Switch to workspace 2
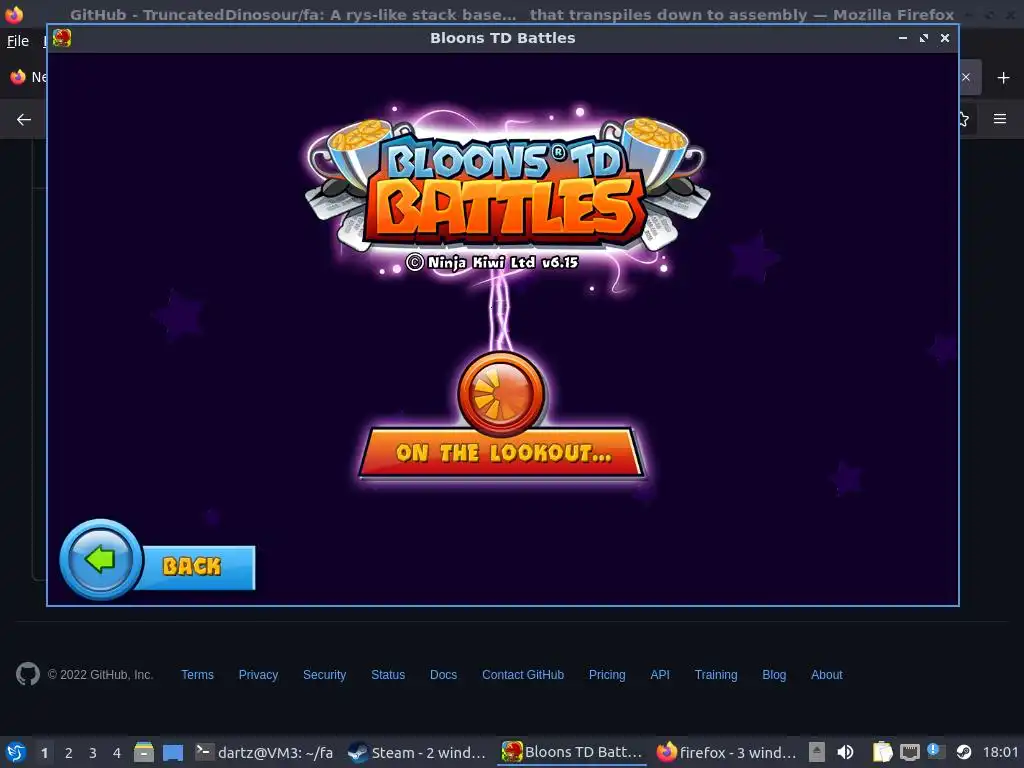Viewport: 1024px width, 768px height. (69, 753)
